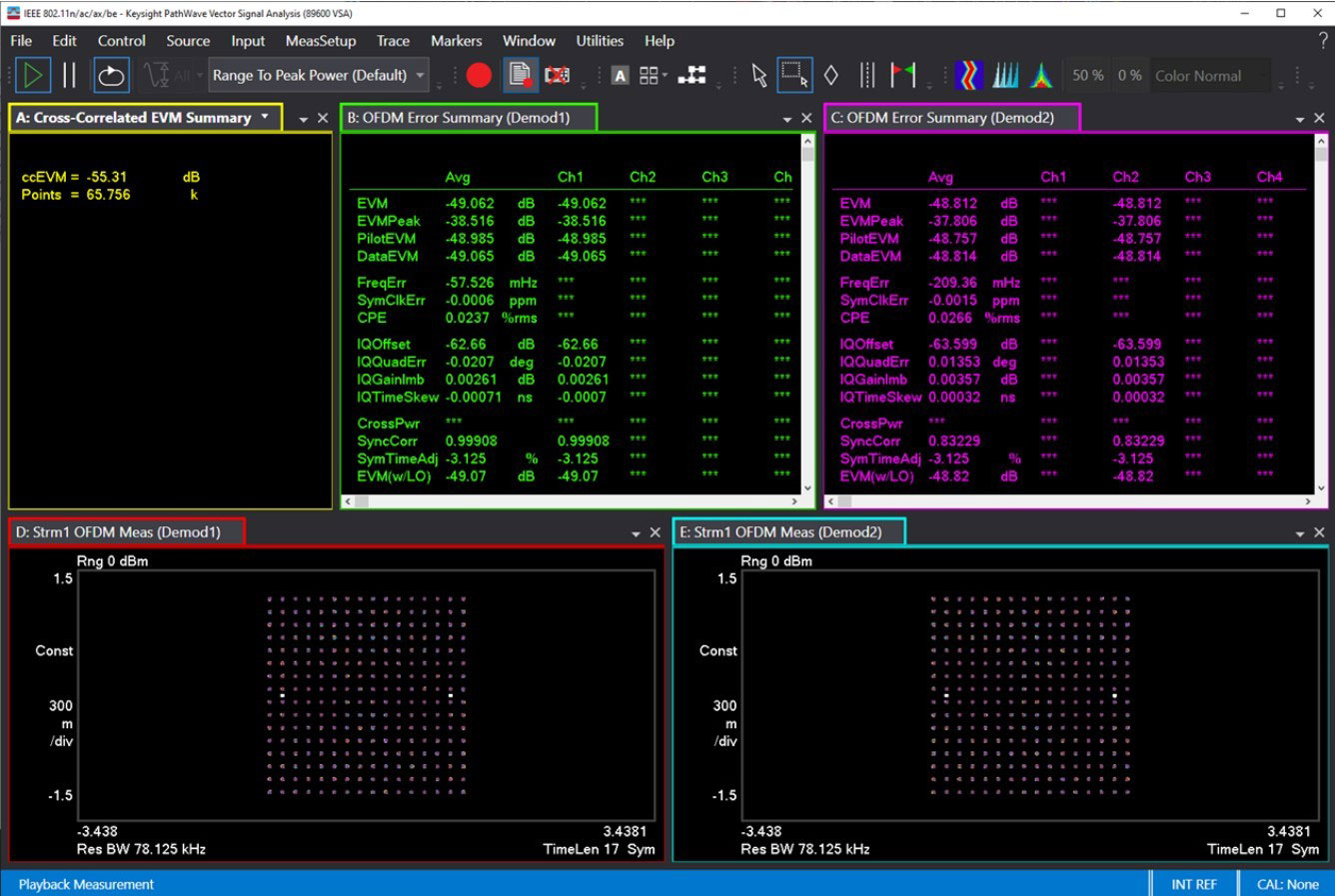This screenshot has width=1335, height=896.
Task: Open the Markers menu
Action: click(x=456, y=41)
